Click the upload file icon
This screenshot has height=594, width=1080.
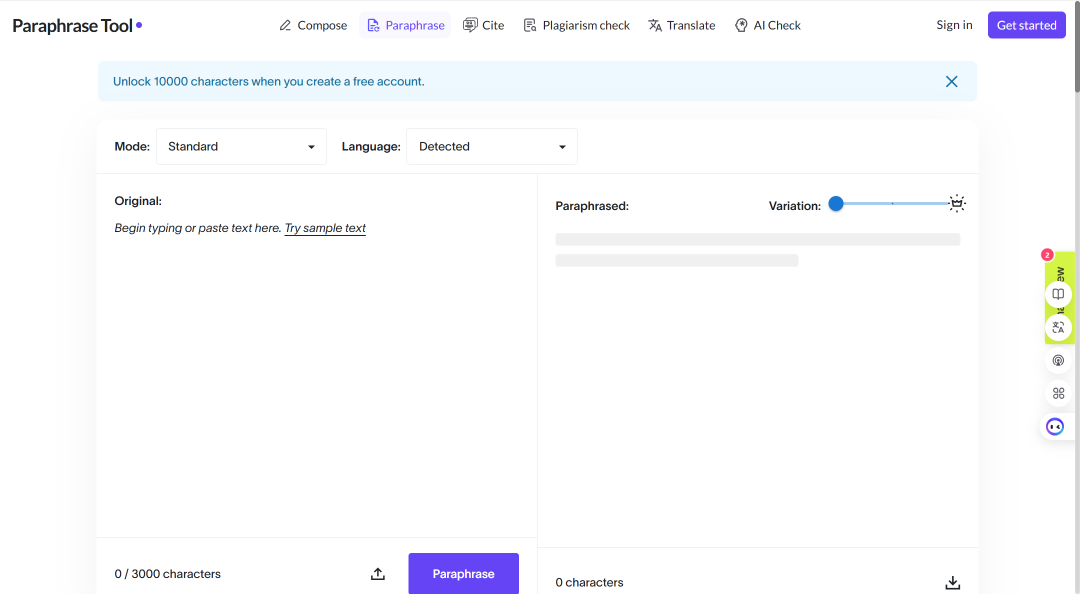(377, 573)
